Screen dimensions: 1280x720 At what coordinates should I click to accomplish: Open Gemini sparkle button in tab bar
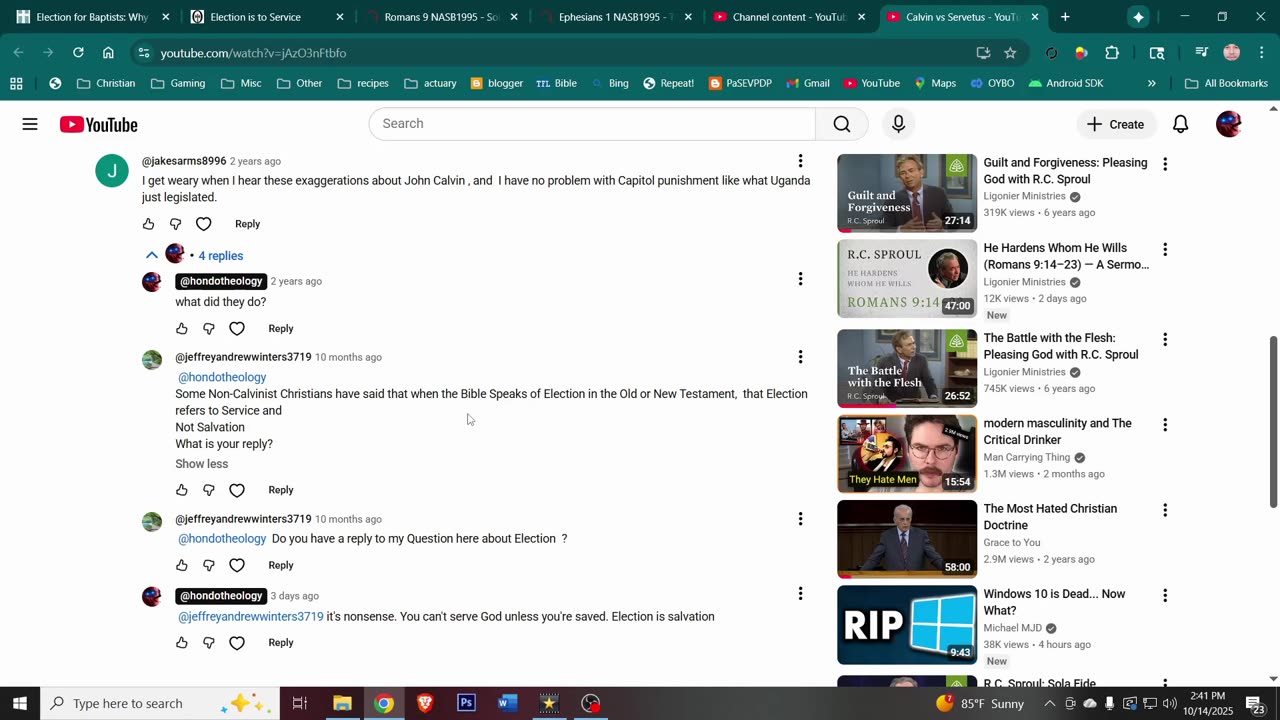click(1138, 17)
